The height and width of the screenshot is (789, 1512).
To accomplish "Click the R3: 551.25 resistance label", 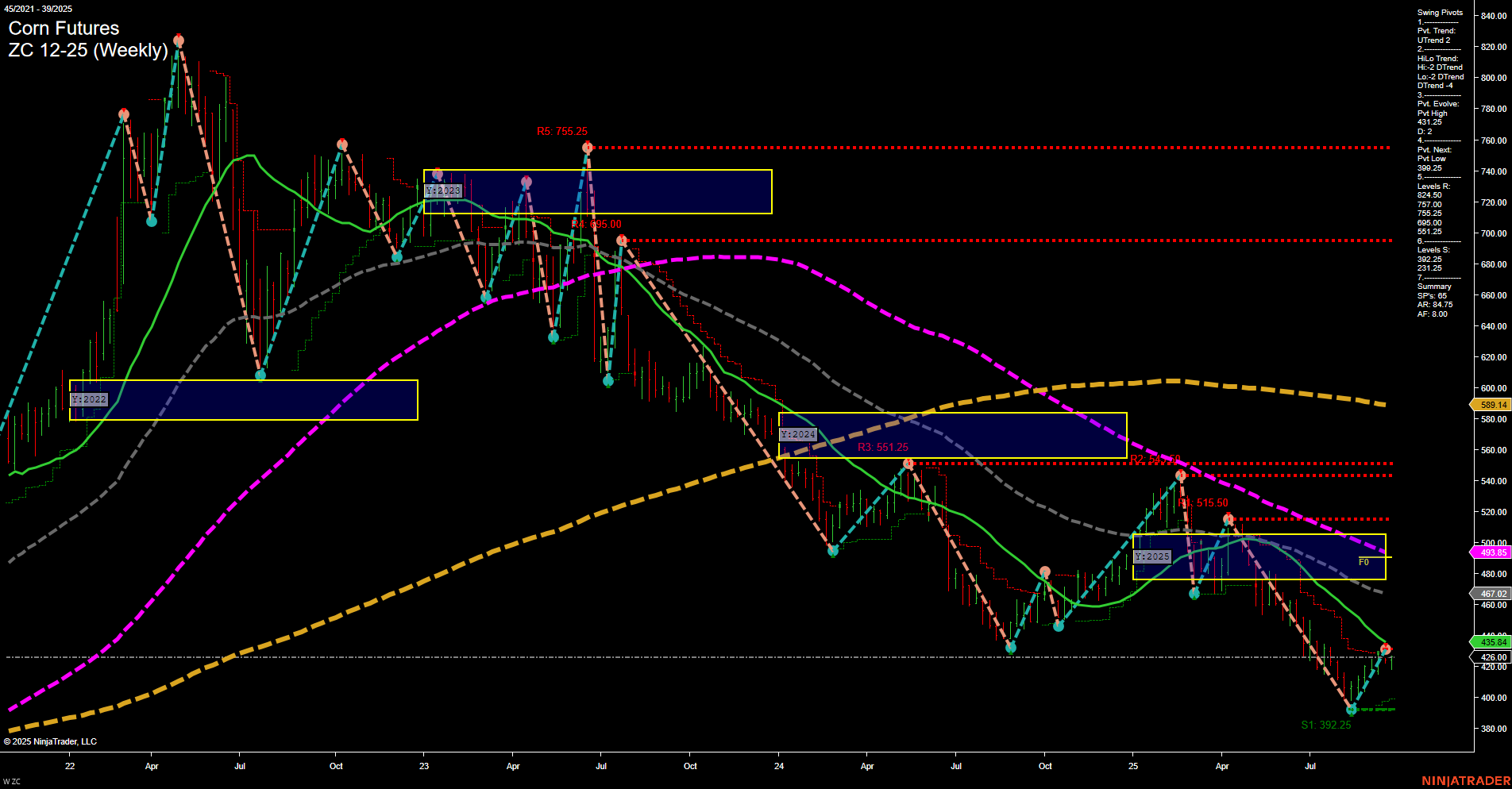I will pyautogui.click(x=882, y=447).
